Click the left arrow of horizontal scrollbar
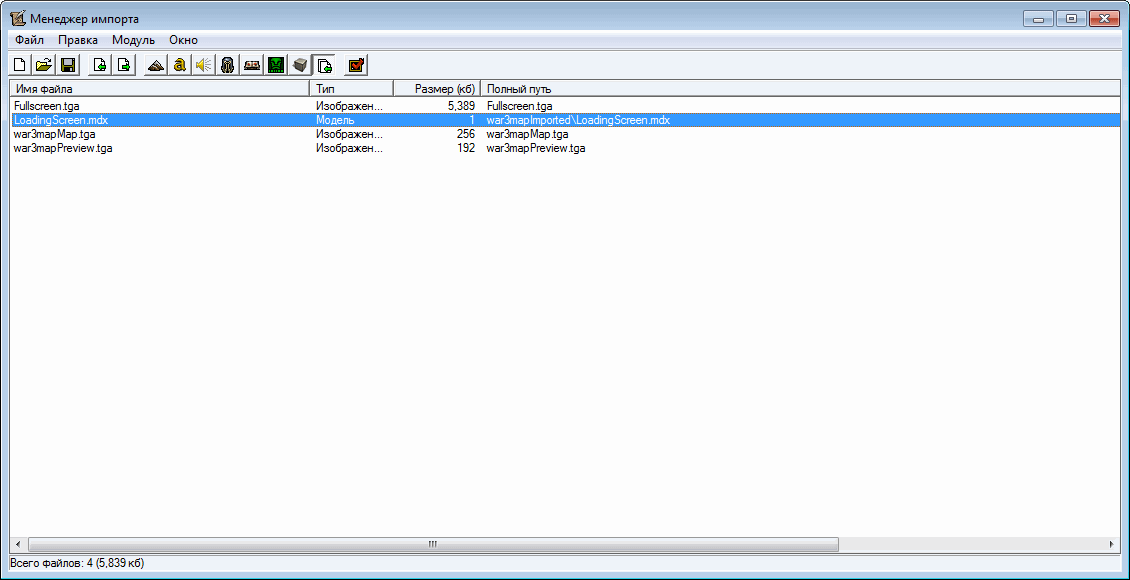Viewport: 1130px width, 580px height. click(19, 544)
